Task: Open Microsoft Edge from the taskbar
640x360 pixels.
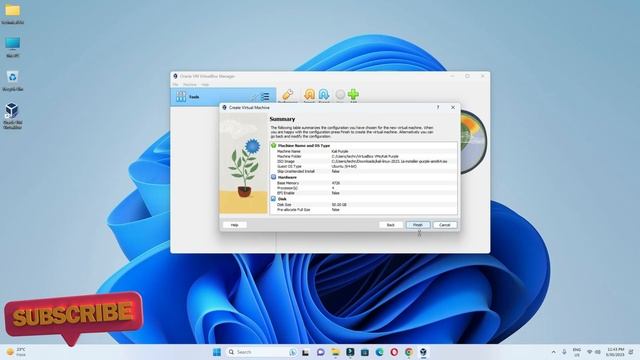Action: 380,352
